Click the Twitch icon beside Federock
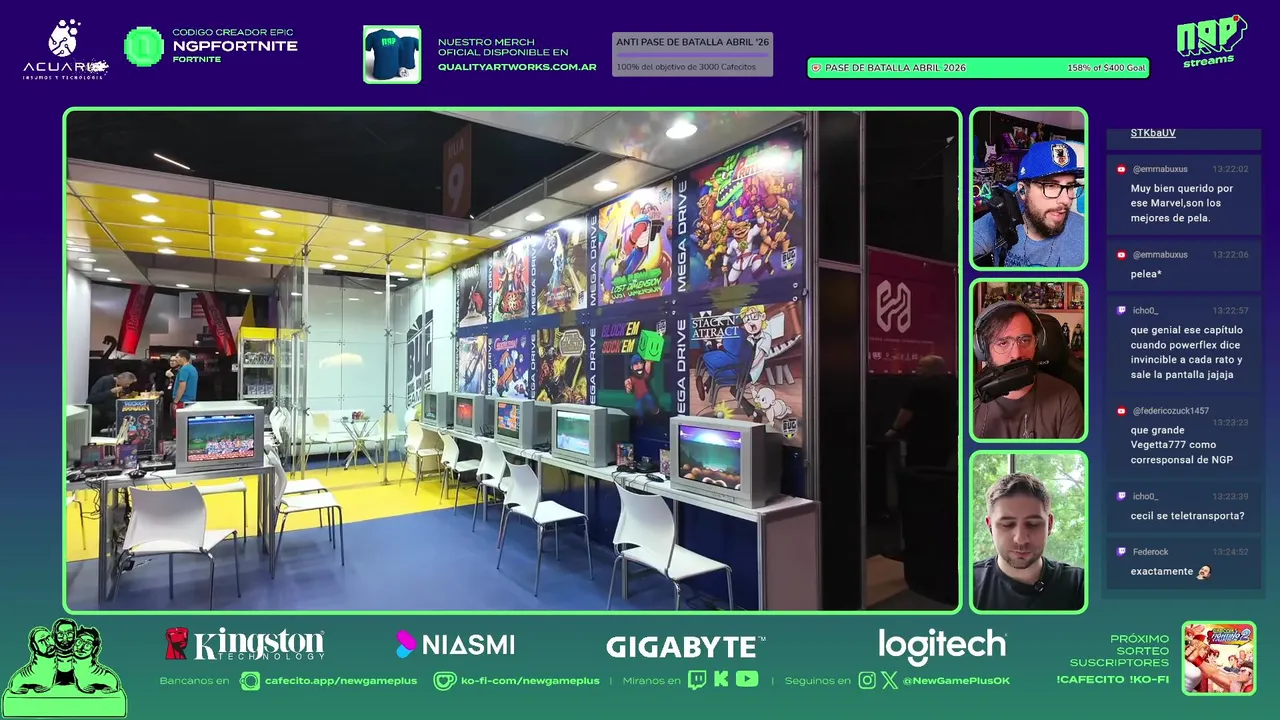1280x720 pixels. pyautogui.click(x=1122, y=552)
